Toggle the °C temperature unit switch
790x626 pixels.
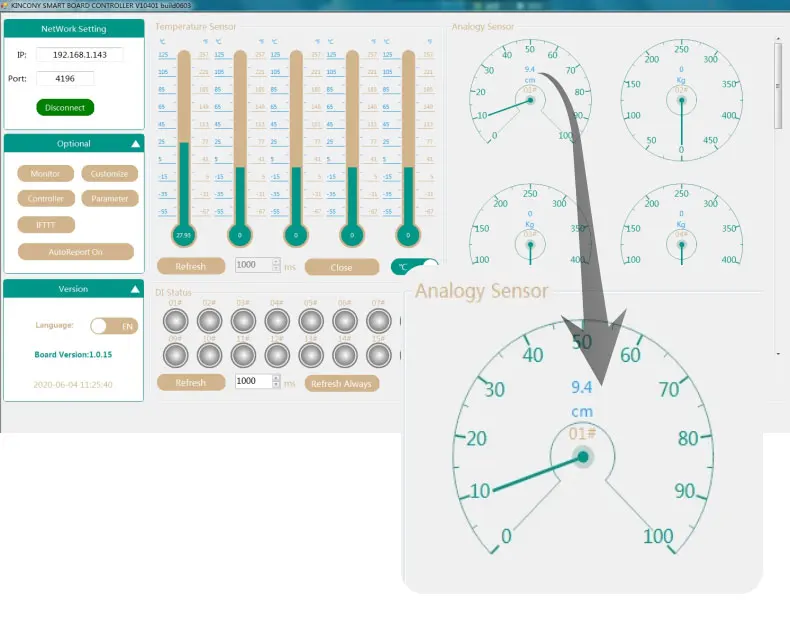click(414, 267)
